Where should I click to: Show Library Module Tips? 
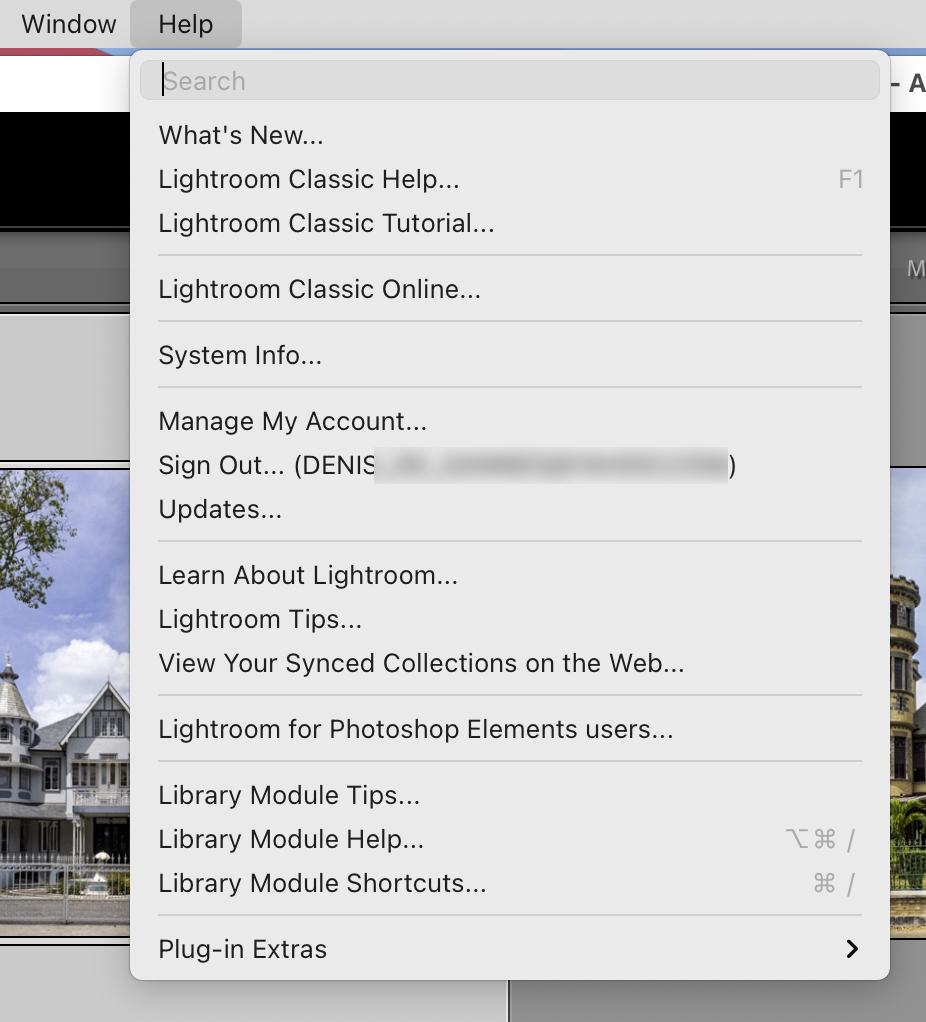tap(289, 795)
